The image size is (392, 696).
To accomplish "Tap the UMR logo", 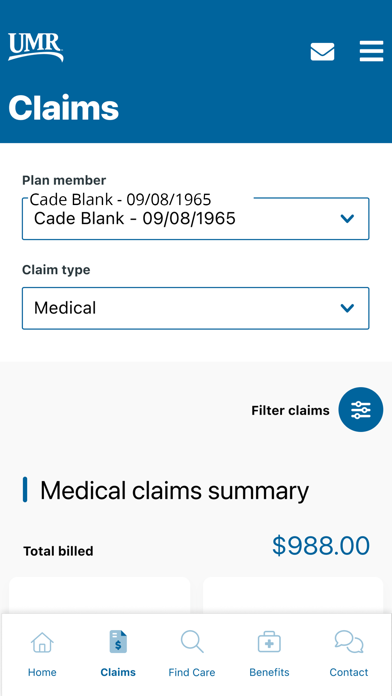I will click(36, 47).
